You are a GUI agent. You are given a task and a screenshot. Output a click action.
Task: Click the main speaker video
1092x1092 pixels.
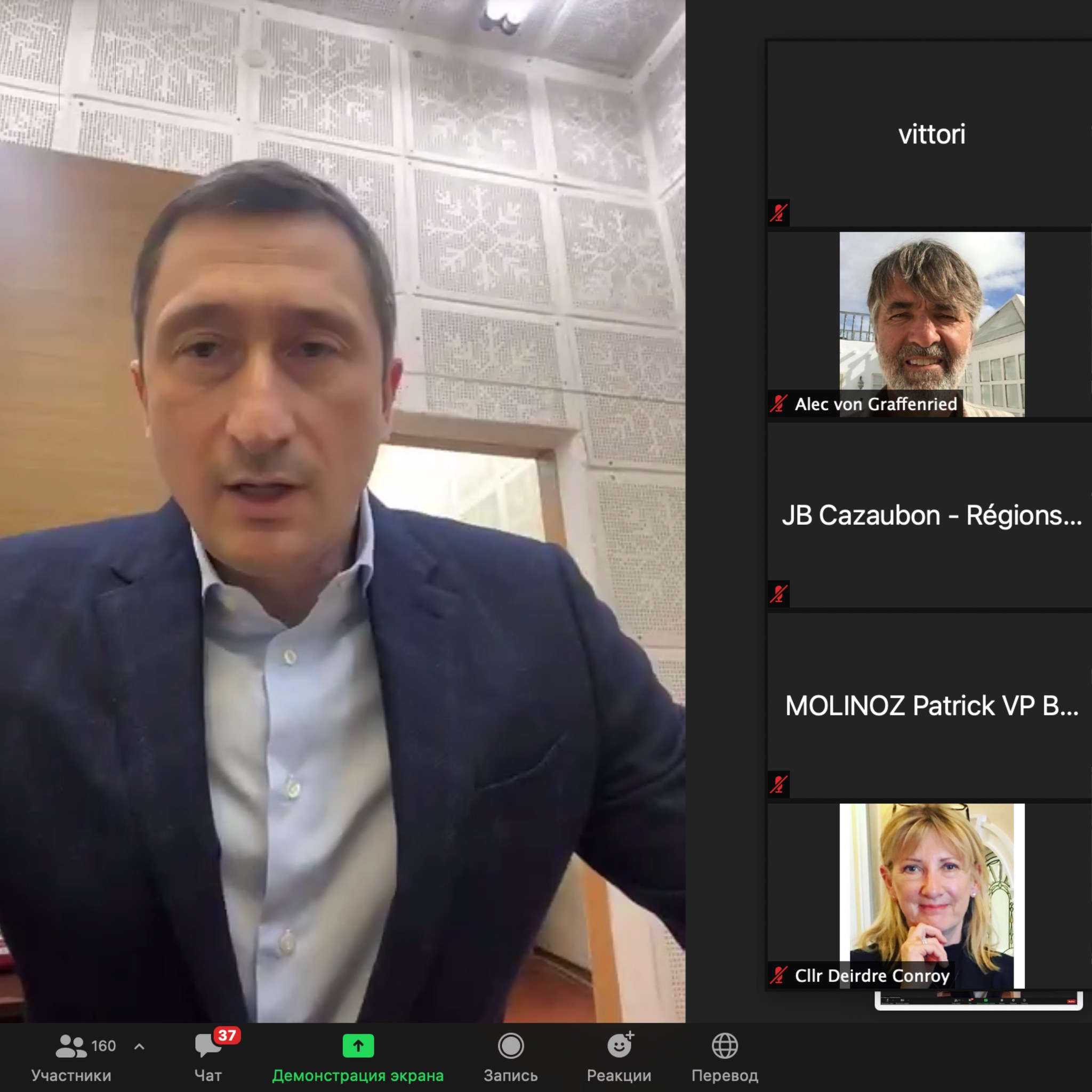coord(342,509)
